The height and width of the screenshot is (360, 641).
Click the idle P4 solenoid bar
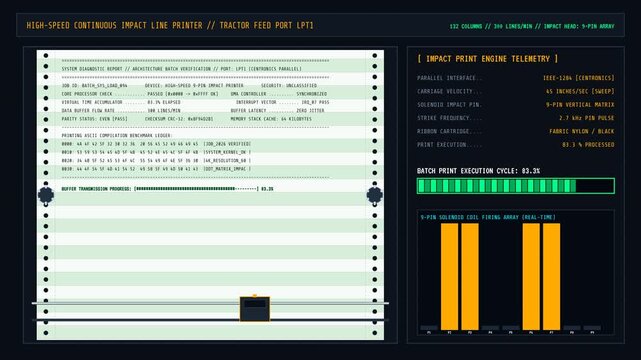[x=490, y=328]
